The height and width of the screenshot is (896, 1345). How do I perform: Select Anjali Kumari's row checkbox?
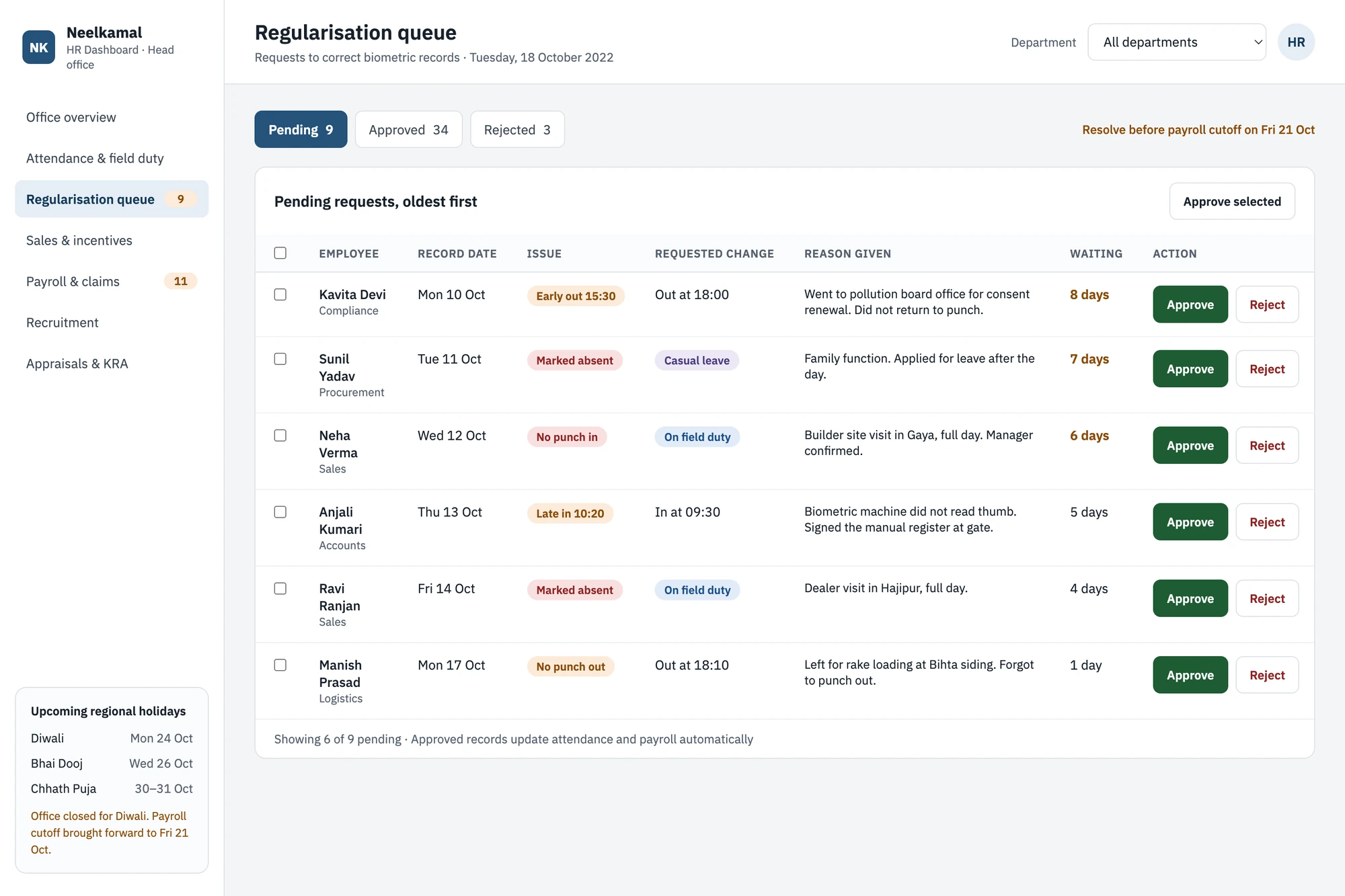coord(280,512)
